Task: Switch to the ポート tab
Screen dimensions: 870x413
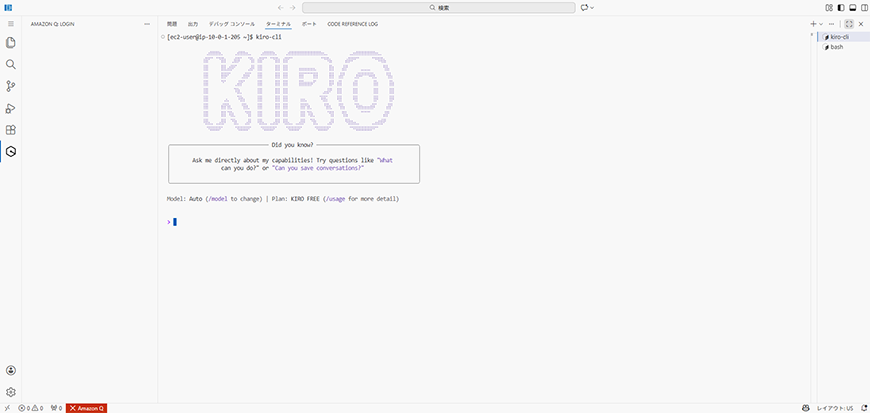Action: coord(309,24)
